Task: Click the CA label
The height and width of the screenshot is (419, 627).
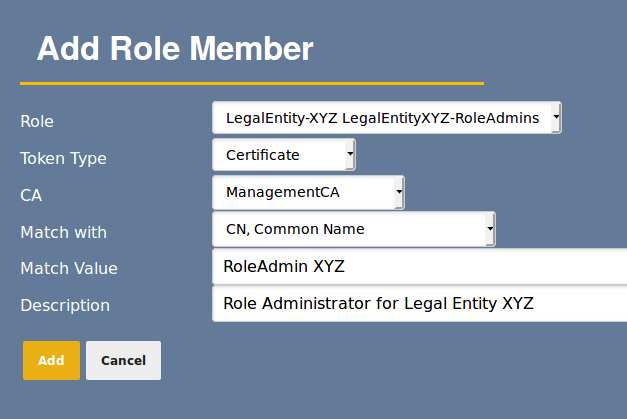Action: click(31, 195)
